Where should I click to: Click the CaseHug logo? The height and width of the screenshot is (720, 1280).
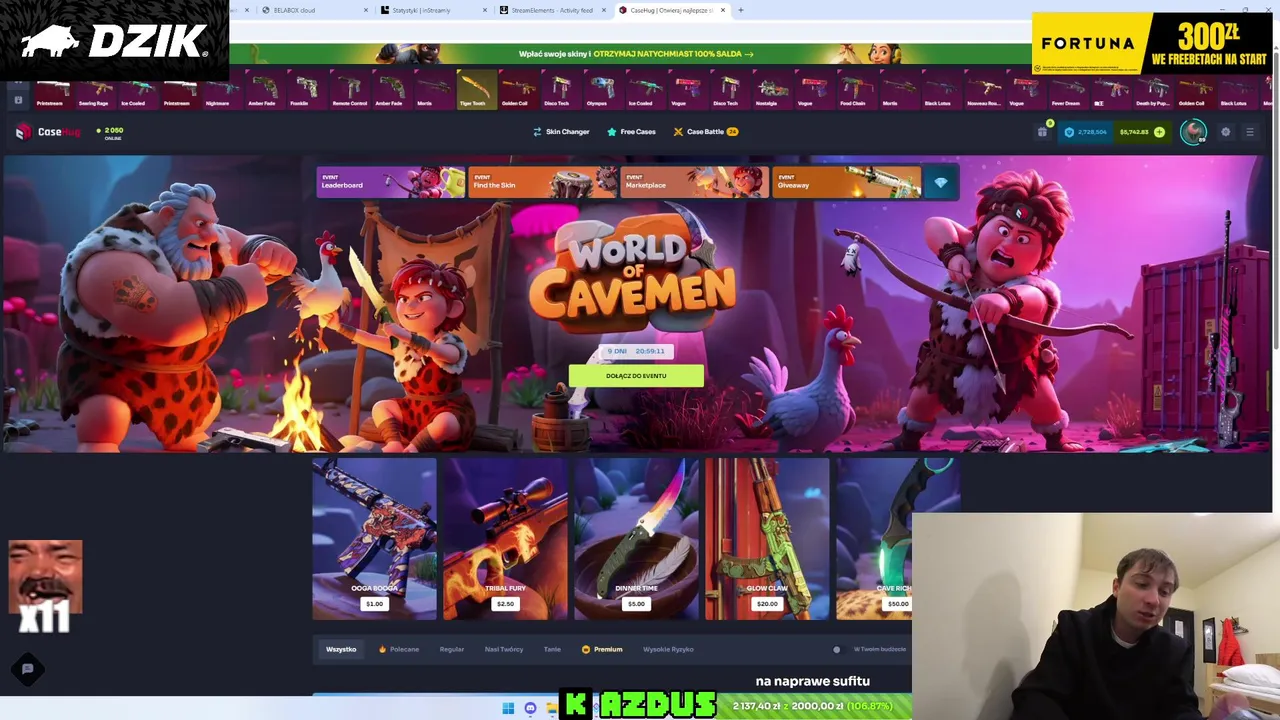[x=48, y=132]
